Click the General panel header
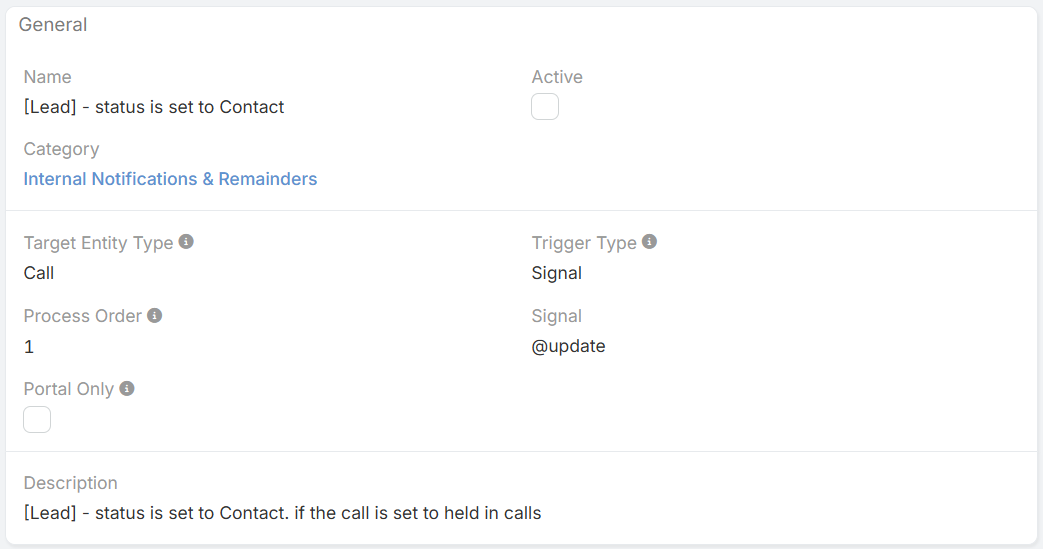Image resolution: width=1043 pixels, height=549 pixels. (53, 25)
